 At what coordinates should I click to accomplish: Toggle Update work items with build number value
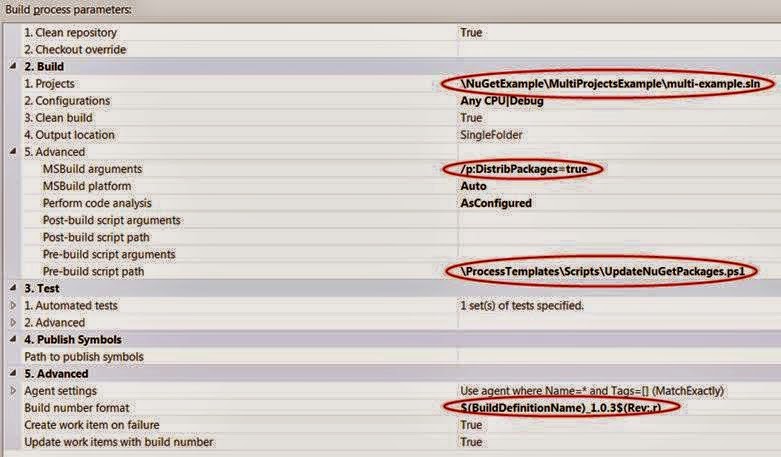471,441
